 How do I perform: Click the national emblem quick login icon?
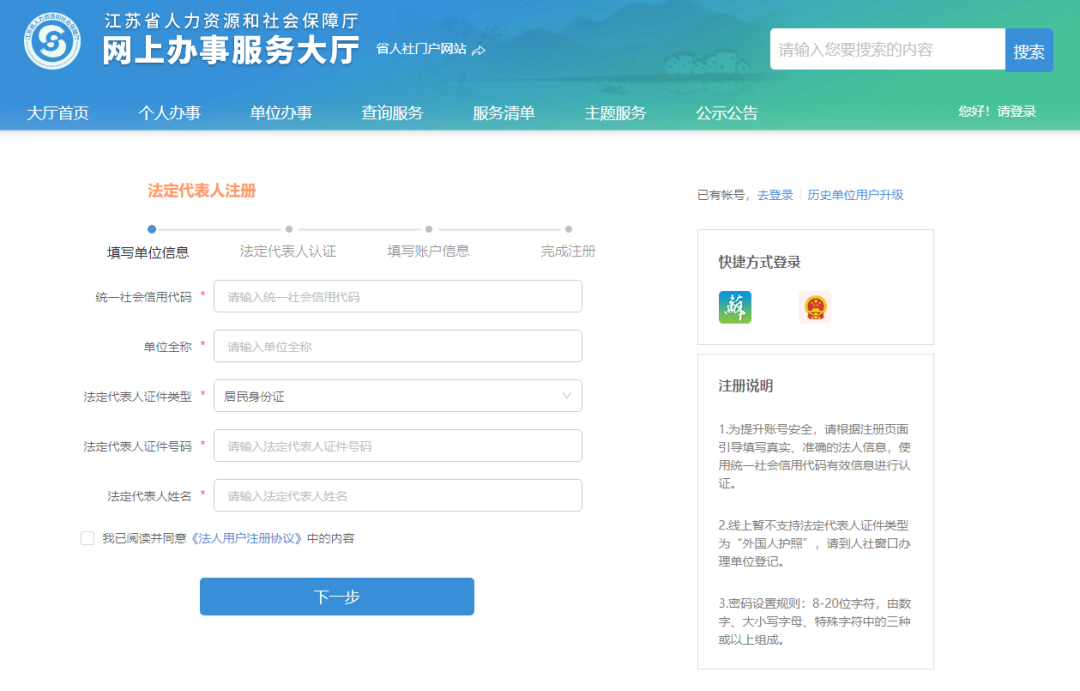815,307
